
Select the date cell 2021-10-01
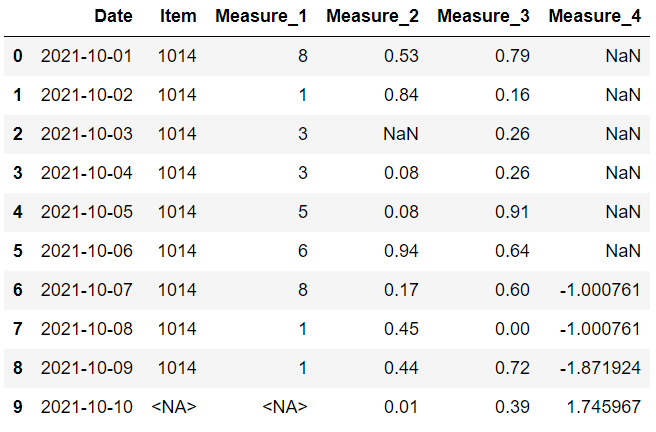pos(87,56)
